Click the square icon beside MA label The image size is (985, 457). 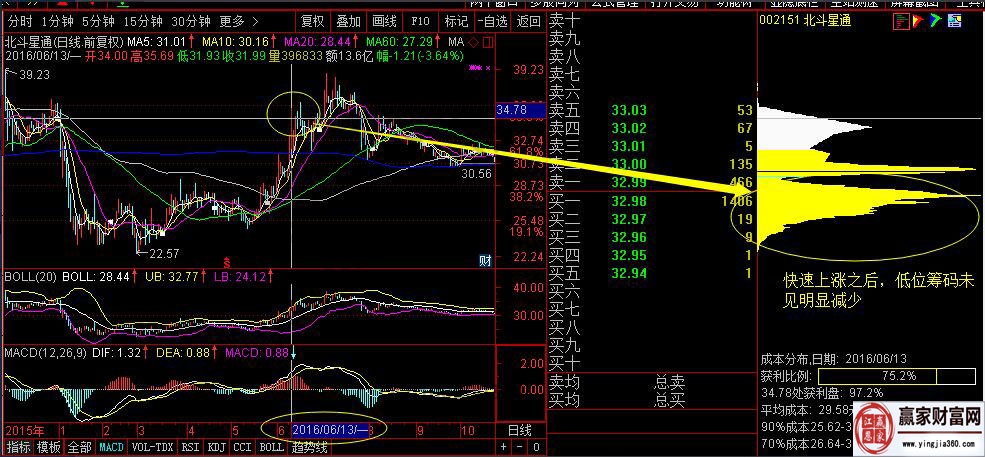pos(486,42)
